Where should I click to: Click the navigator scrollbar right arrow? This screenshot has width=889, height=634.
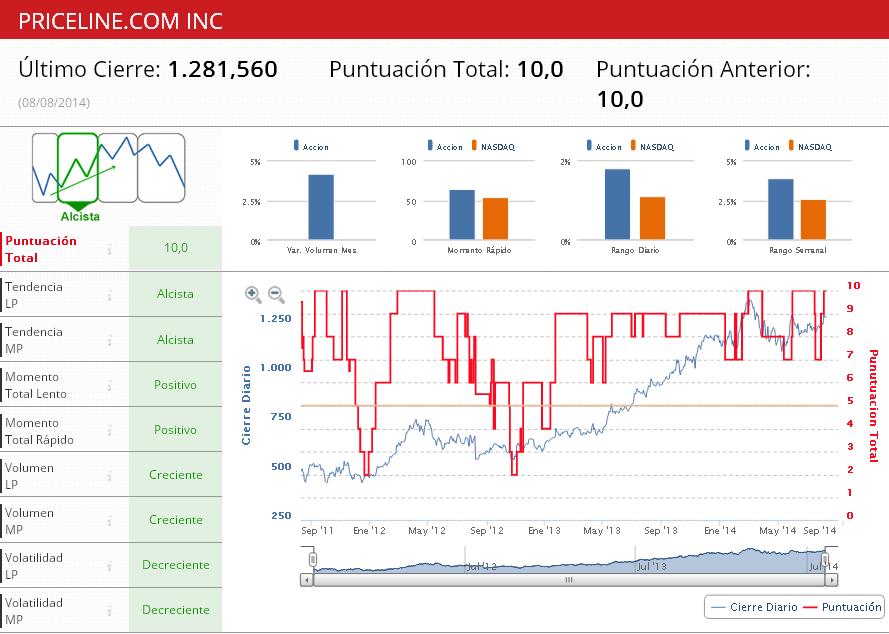(x=832, y=580)
